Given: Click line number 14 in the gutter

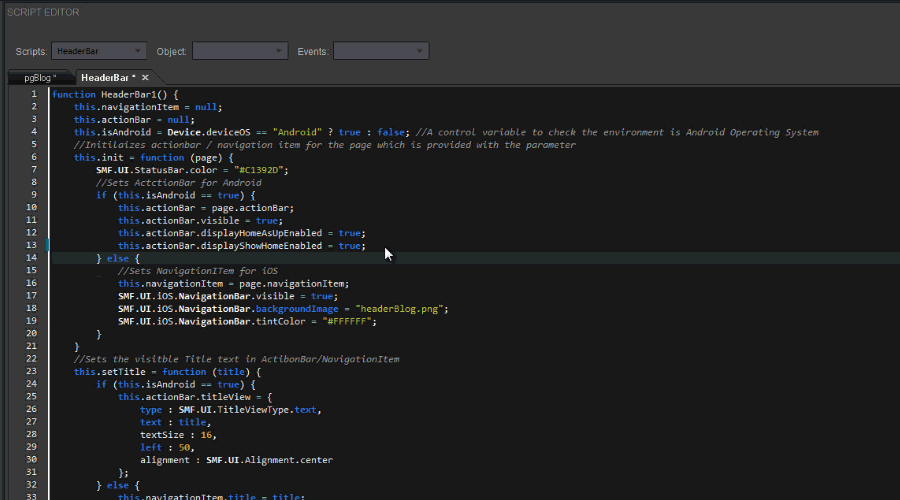Looking at the screenshot, I should [32, 258].
